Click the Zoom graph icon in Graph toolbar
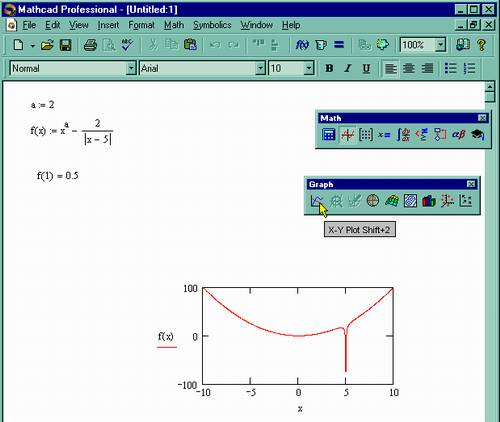Viewport: 500px width, 422px height. click(x=336, y=201)
